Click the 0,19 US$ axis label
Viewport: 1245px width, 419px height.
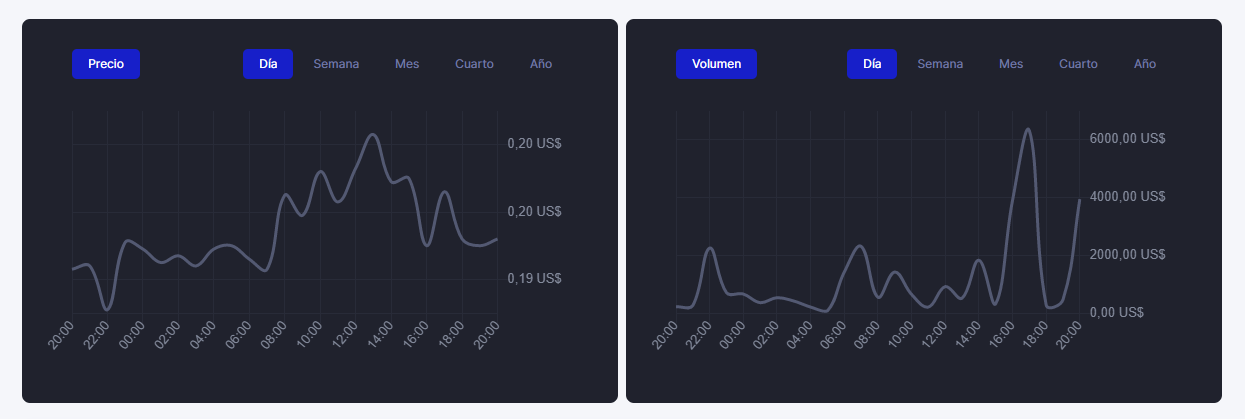pos(534,278)
